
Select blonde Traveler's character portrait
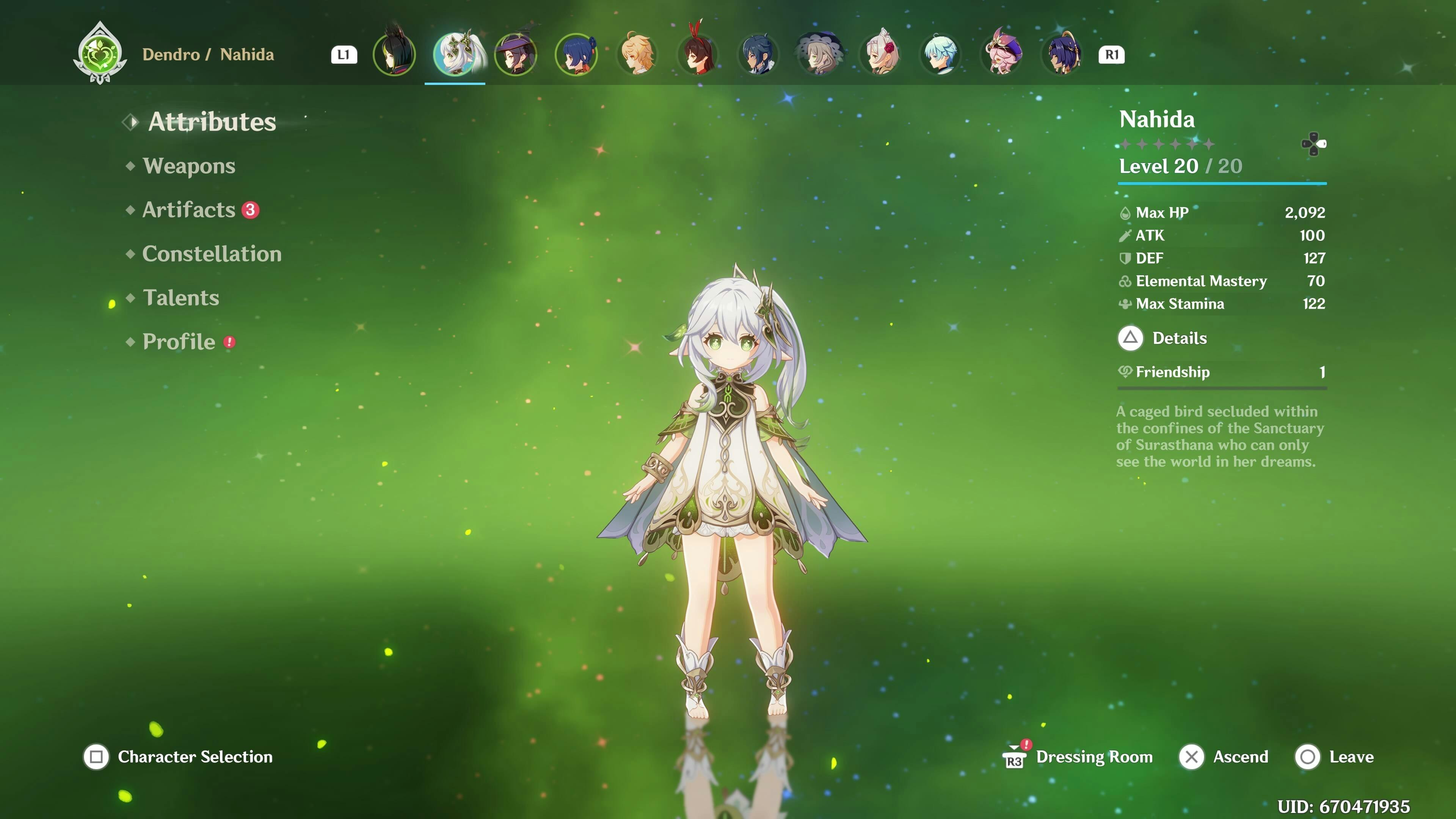point(637,55)
